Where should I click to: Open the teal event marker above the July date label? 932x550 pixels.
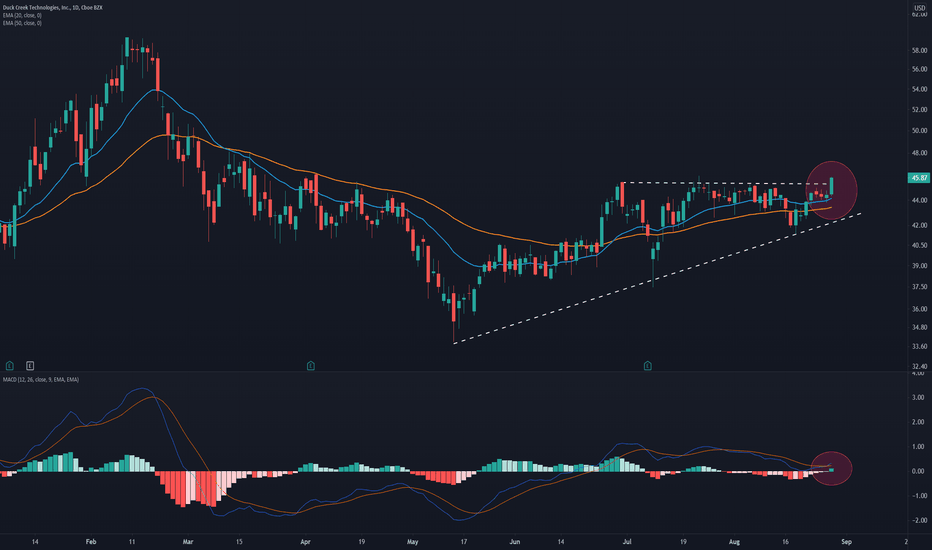point(647,366)
